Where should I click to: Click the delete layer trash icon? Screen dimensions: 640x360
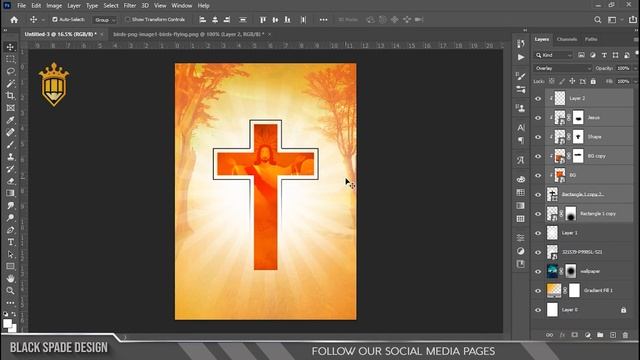(x=625, y=335)
